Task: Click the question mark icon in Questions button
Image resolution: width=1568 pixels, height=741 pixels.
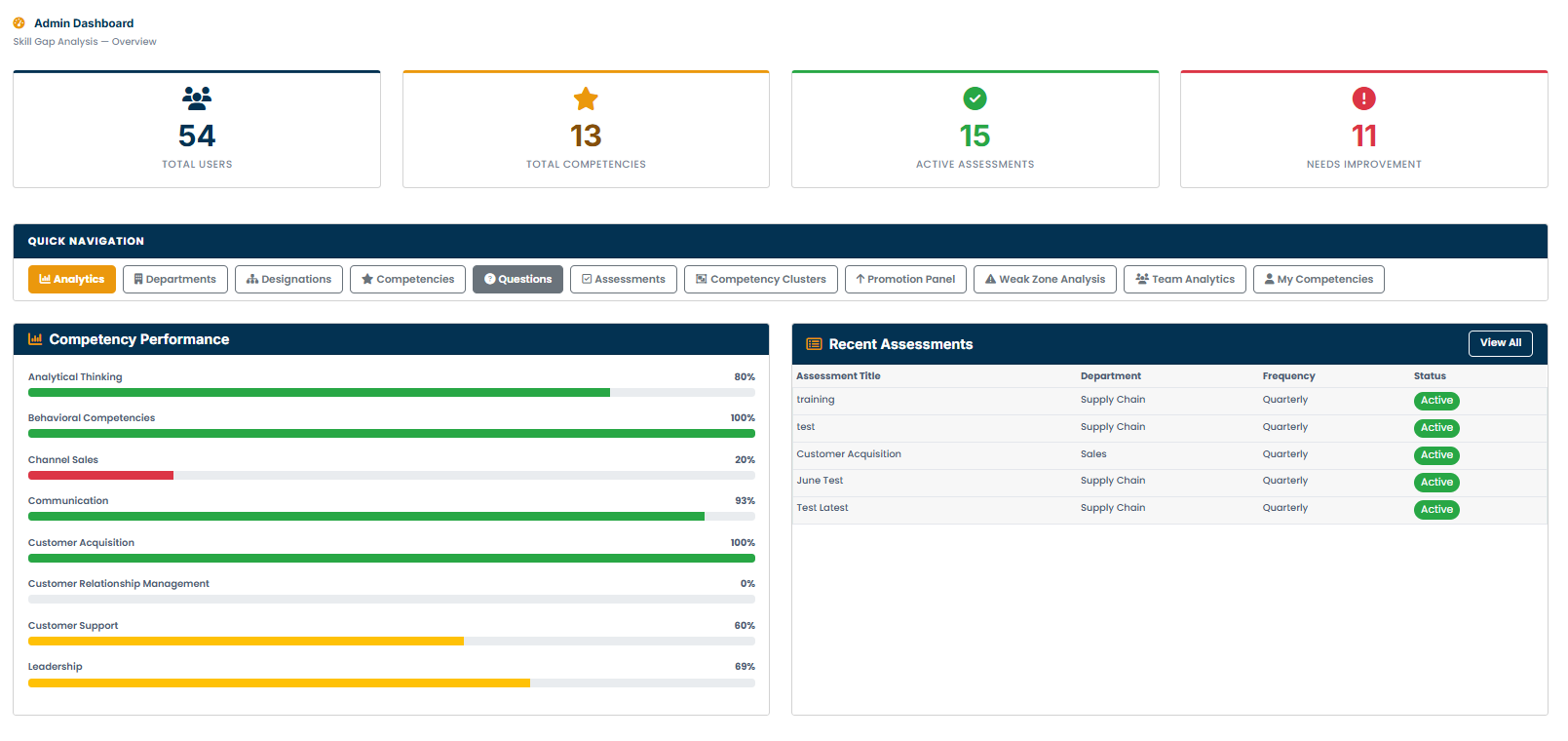Action: click(x=490, y=279)
